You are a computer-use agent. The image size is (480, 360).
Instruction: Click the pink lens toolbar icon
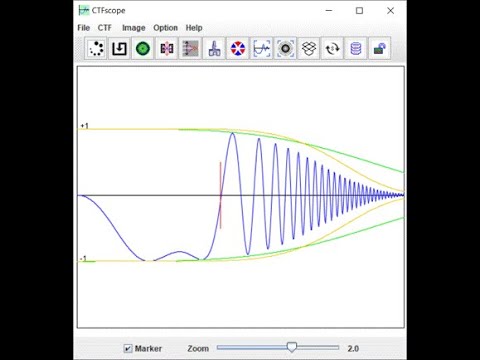point(167,49)
